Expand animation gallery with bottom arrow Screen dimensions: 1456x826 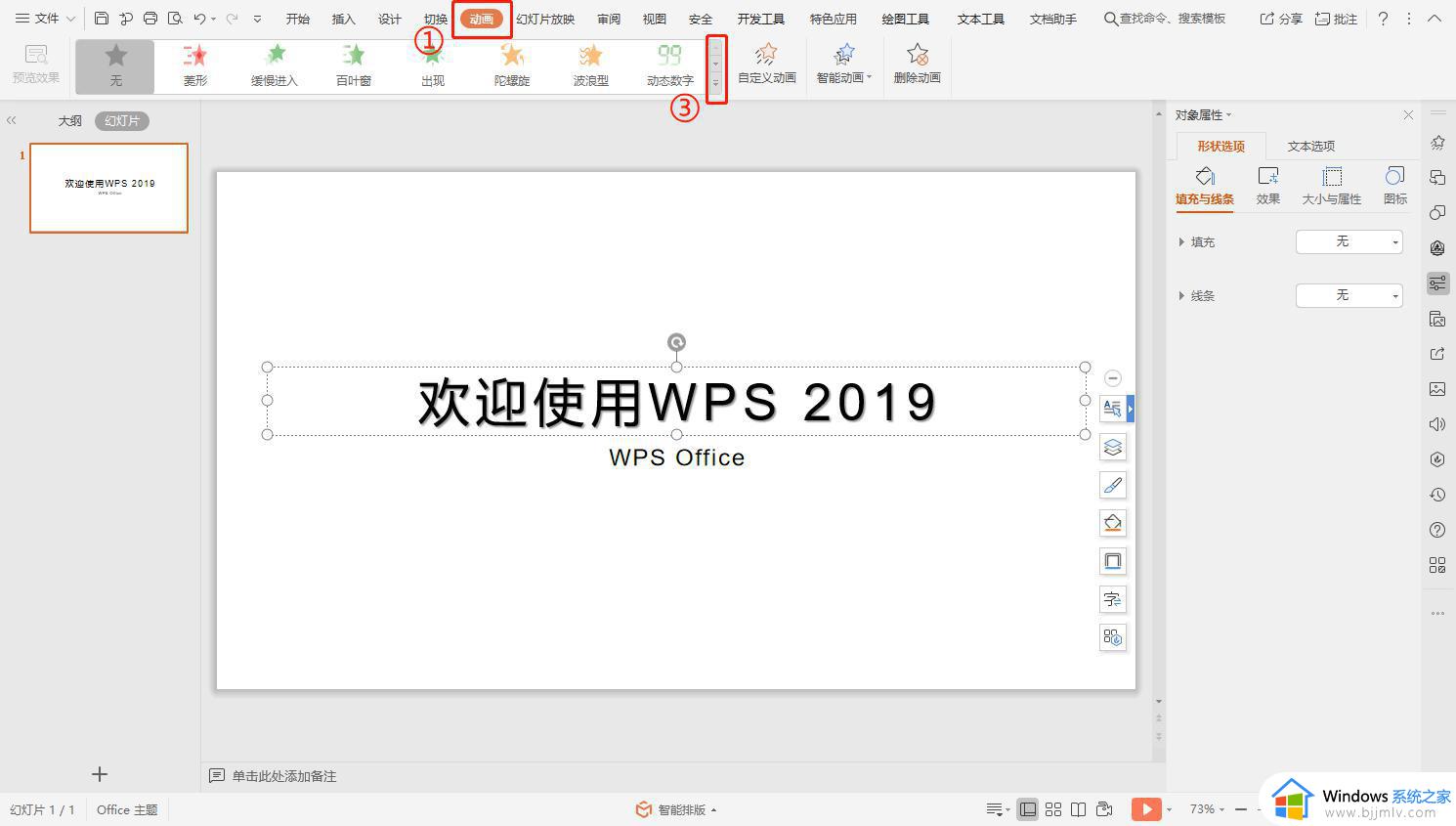click(716, 84)
